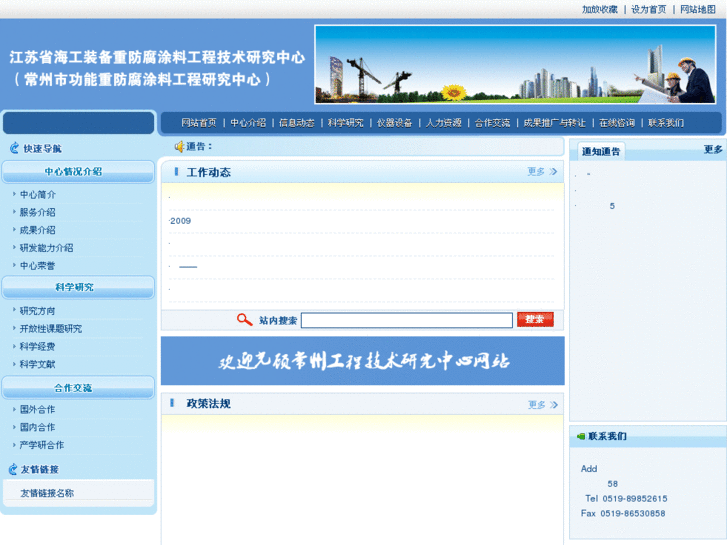Screen dimensions: 727x545
Task: Open the 在线咨询 navigation item
Action: click(617, 123)
